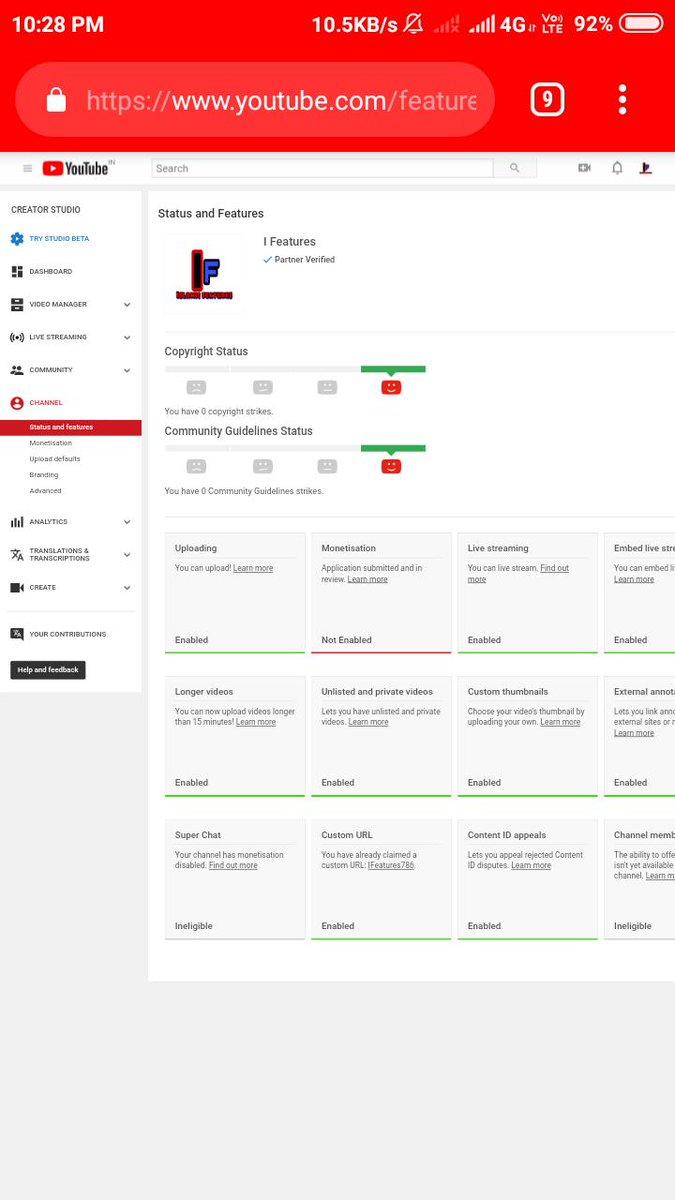Click Find out more in Super Chat card
This screenshot has width=675, height=1200.
233,865
